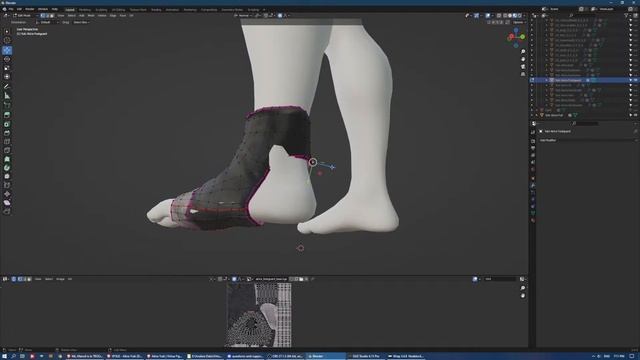Select the Knife tool
The height and width of the screenshot is (360, 640).
7,150
